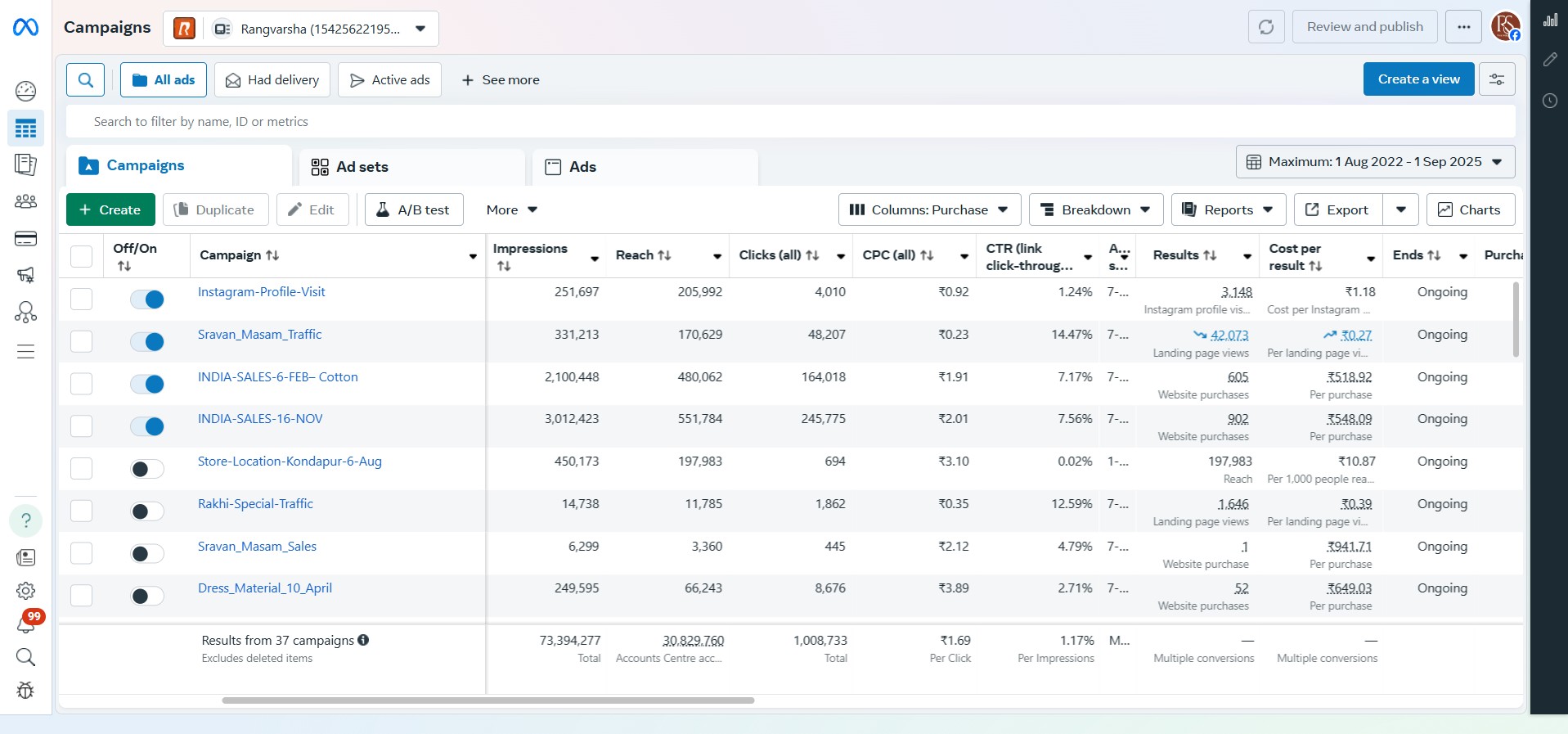
Task: Click the green Create button
Action: point(110,210)
